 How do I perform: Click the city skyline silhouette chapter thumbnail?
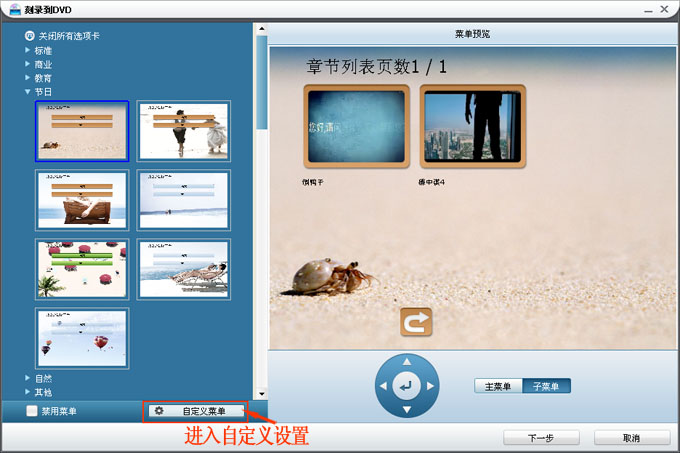click(x=473, y=126)
